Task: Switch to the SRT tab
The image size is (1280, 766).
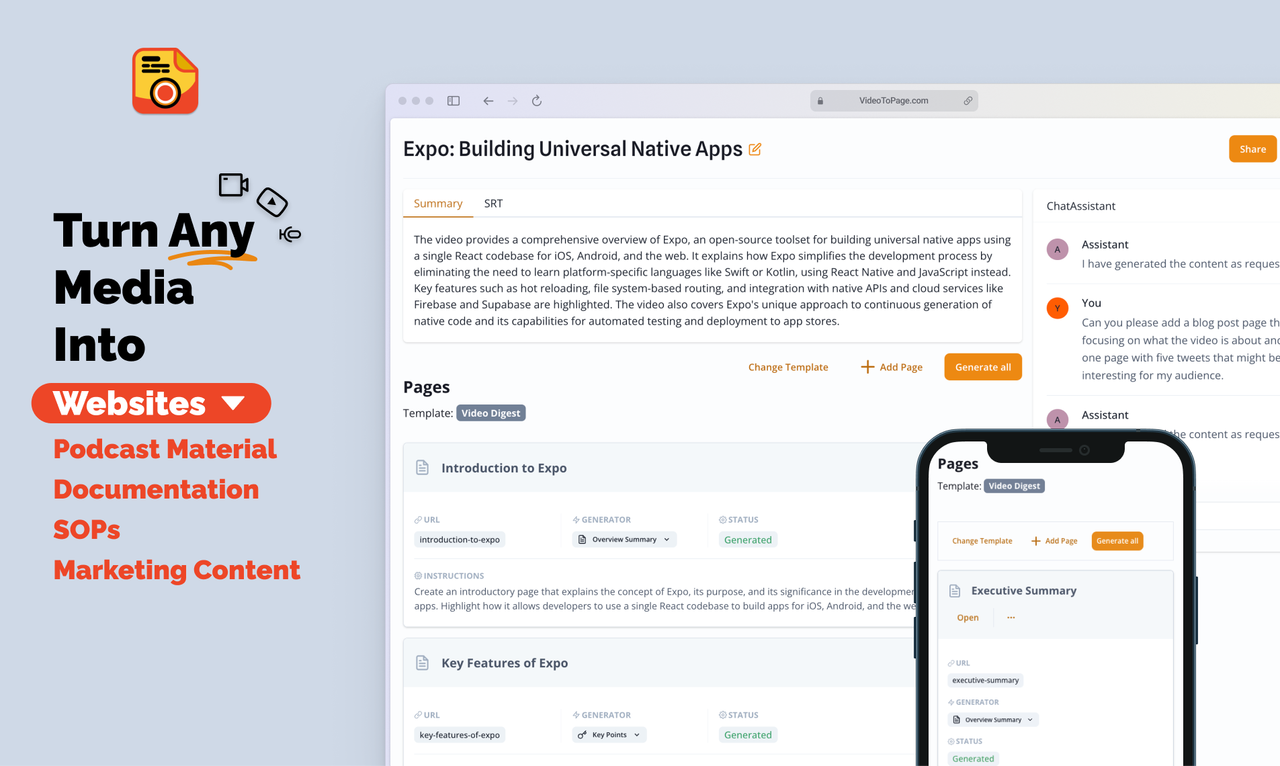Action: click(x=493, y=204)
